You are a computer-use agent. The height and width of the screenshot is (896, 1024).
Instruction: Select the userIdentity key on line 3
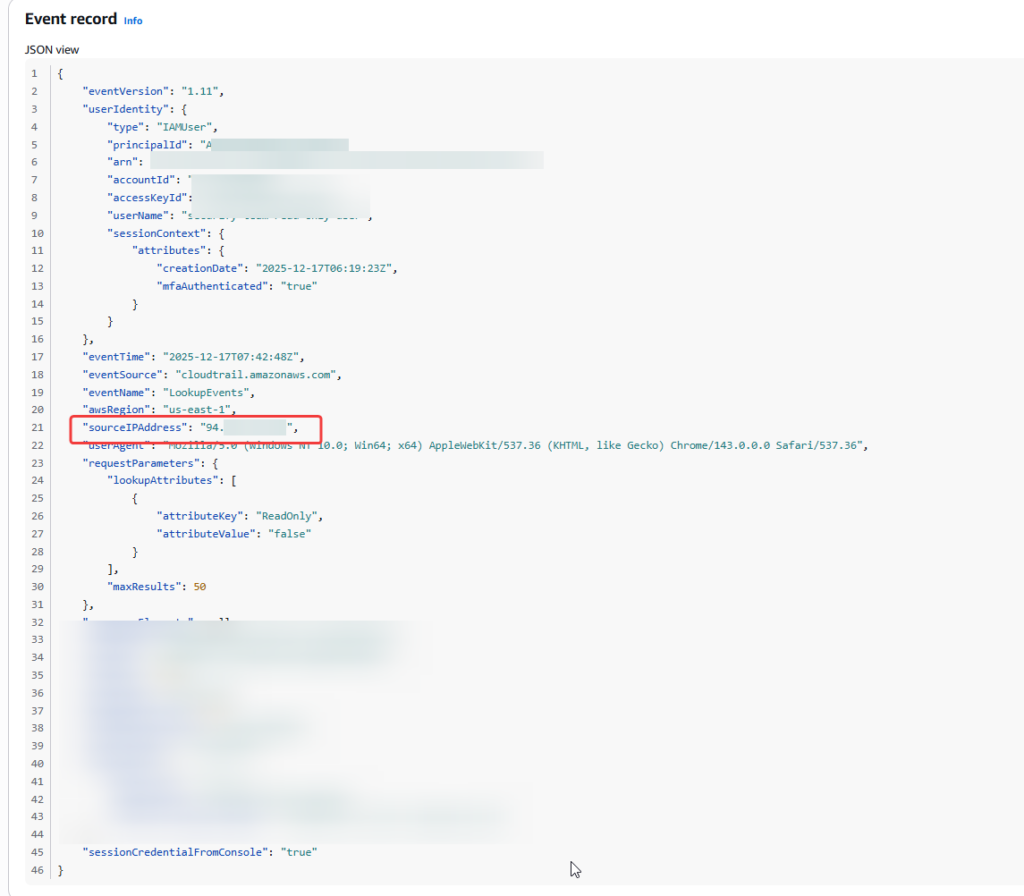tap(124, 109)
